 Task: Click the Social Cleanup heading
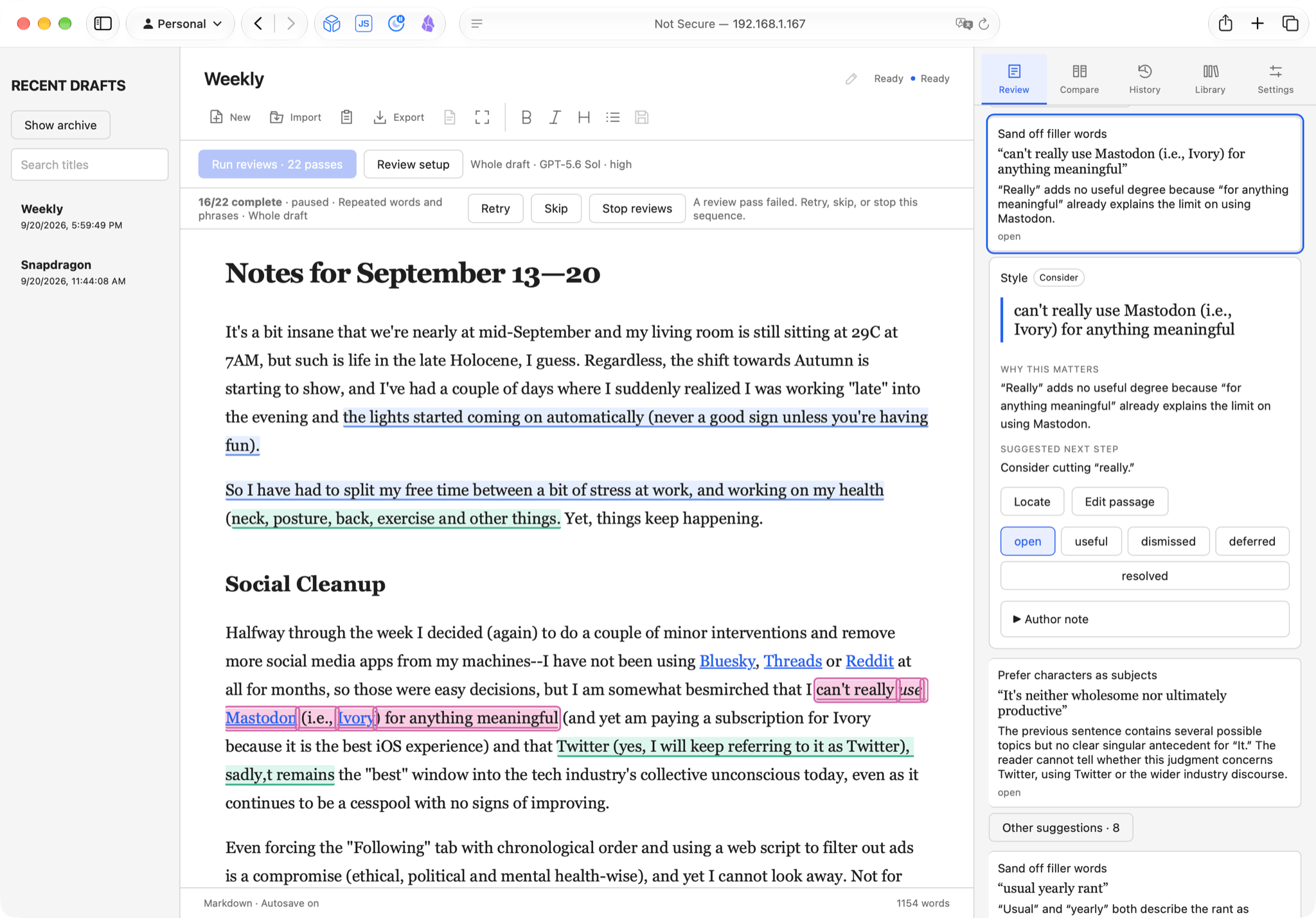click(x=305, y=583)
